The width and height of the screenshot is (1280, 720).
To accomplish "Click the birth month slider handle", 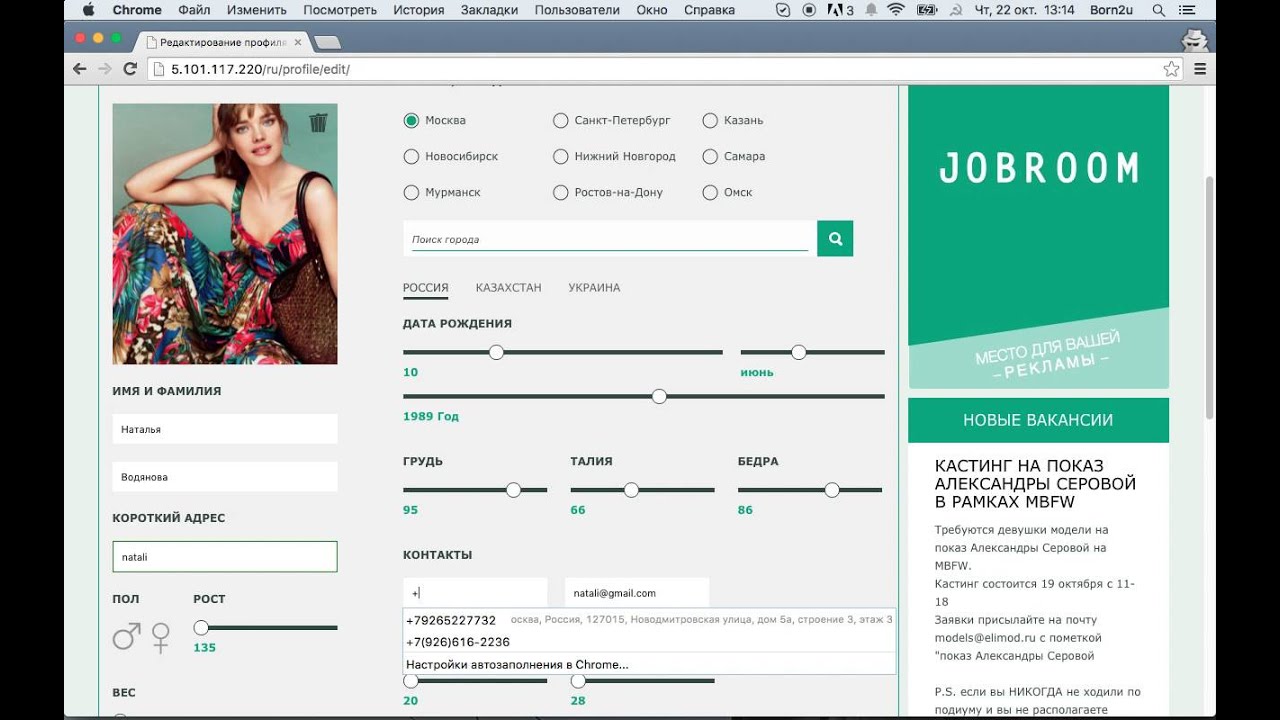I will click(x=798, y=352).
